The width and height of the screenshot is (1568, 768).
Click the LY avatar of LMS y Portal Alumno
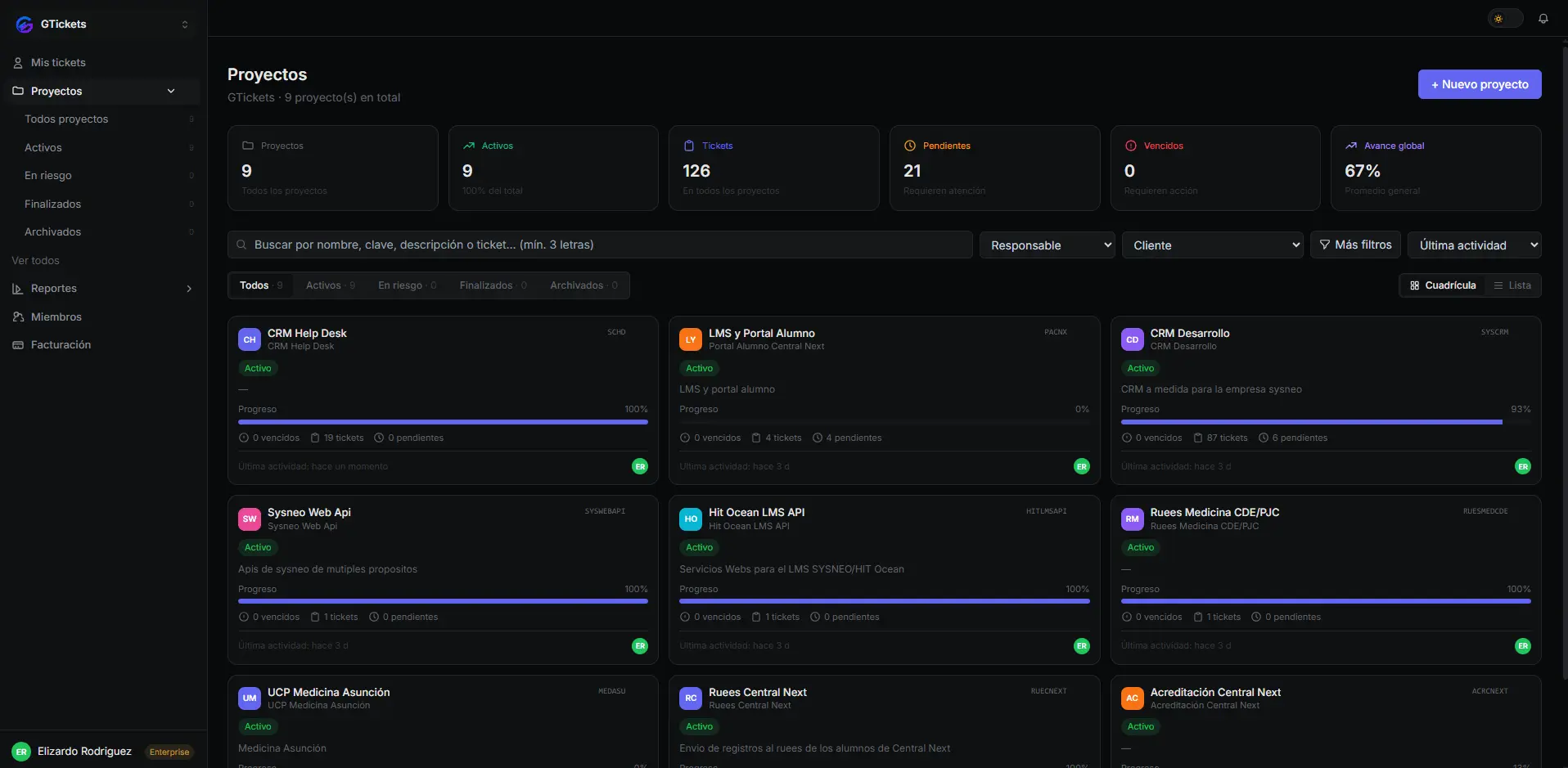click(x=691, y=339)
